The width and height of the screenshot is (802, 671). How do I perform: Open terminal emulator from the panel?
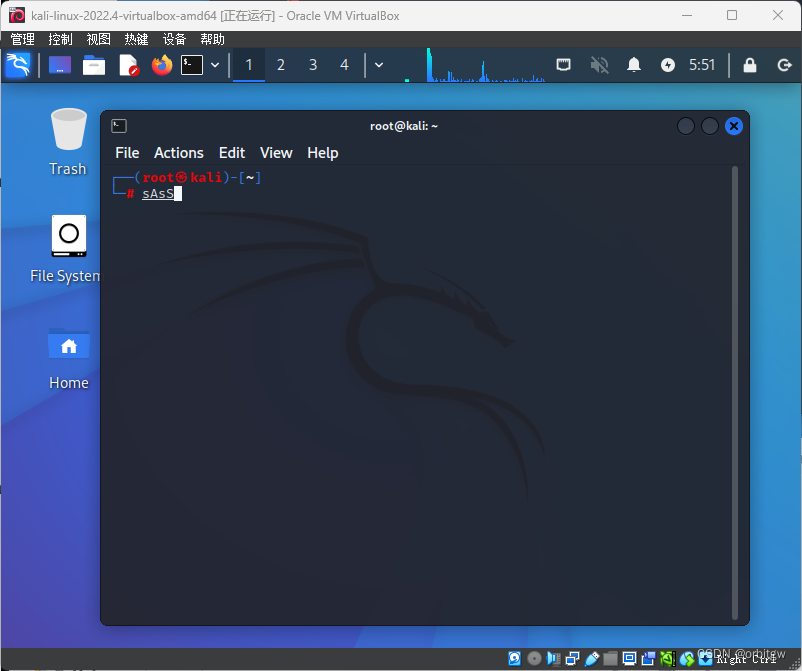point(192,65)
